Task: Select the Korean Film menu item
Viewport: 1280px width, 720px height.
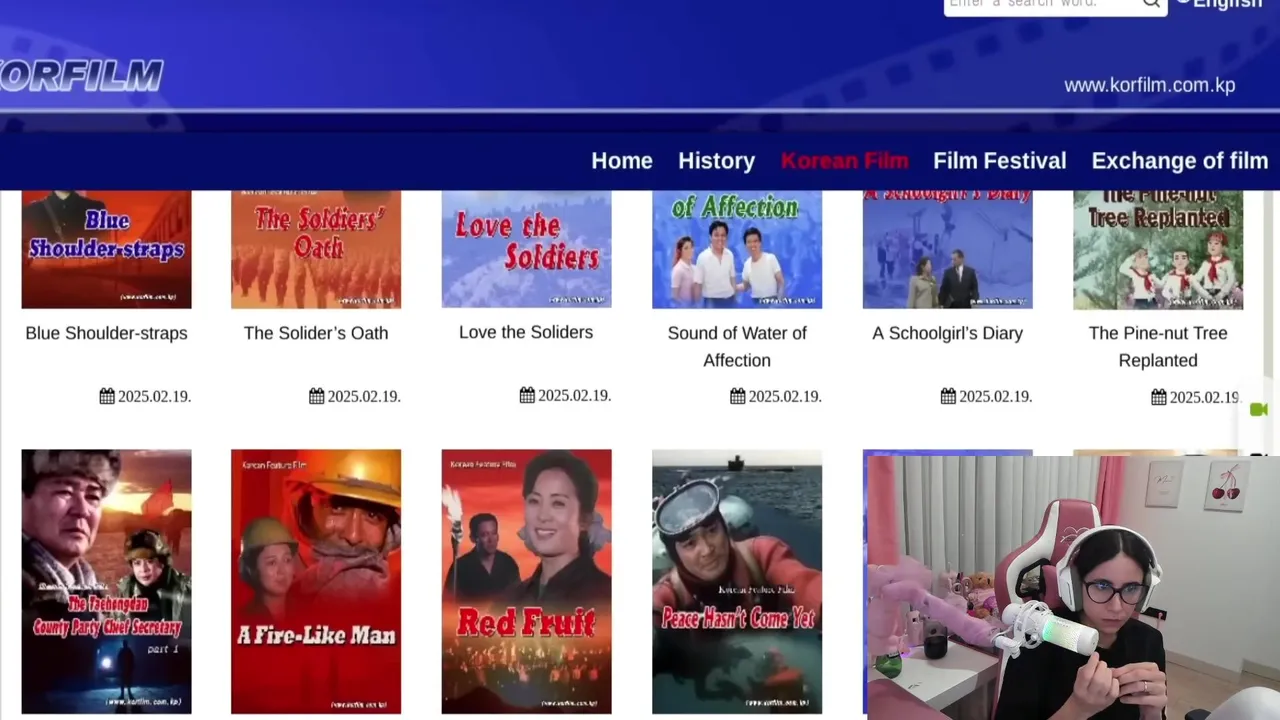Action: [844, 161]
